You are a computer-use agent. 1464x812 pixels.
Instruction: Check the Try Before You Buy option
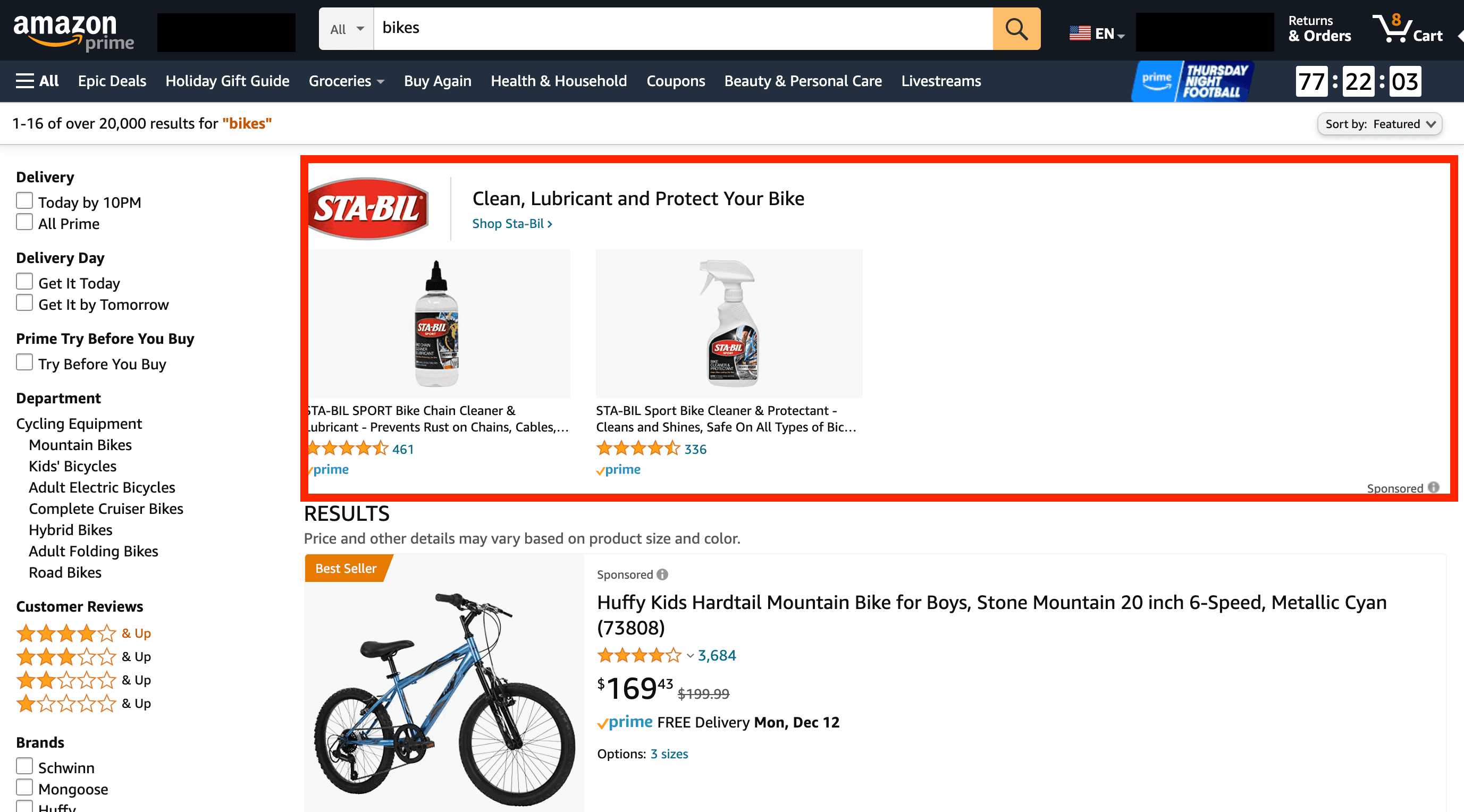(x=24, y=362)
